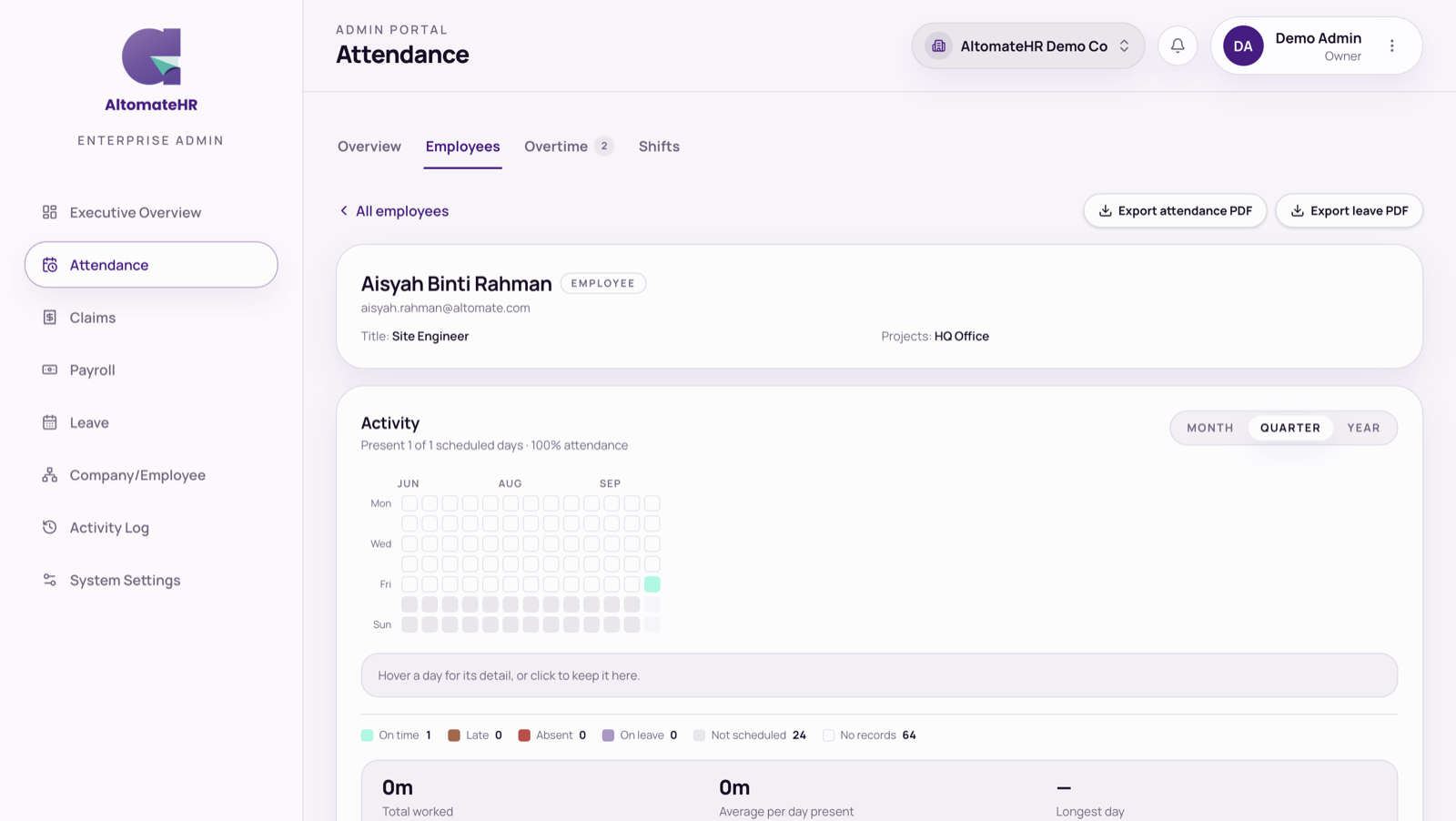This screenshot has width=1456, height=821.
Task: Click the Overtime count badge 2
Action: point(604,146)
